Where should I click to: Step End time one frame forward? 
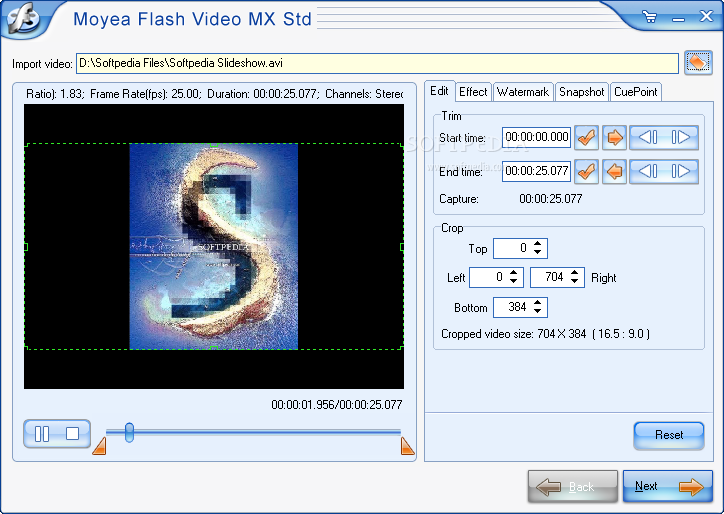click(681, 172)
